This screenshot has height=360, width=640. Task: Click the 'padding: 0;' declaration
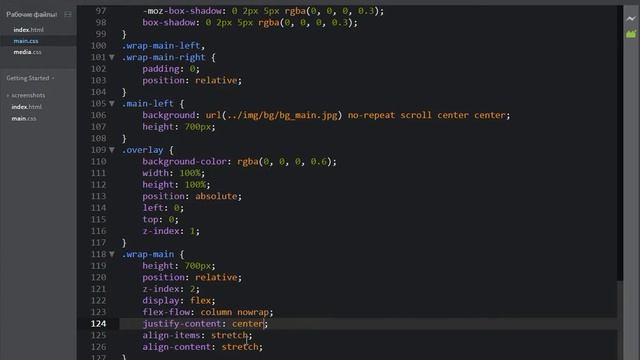[x=171, y=69]
